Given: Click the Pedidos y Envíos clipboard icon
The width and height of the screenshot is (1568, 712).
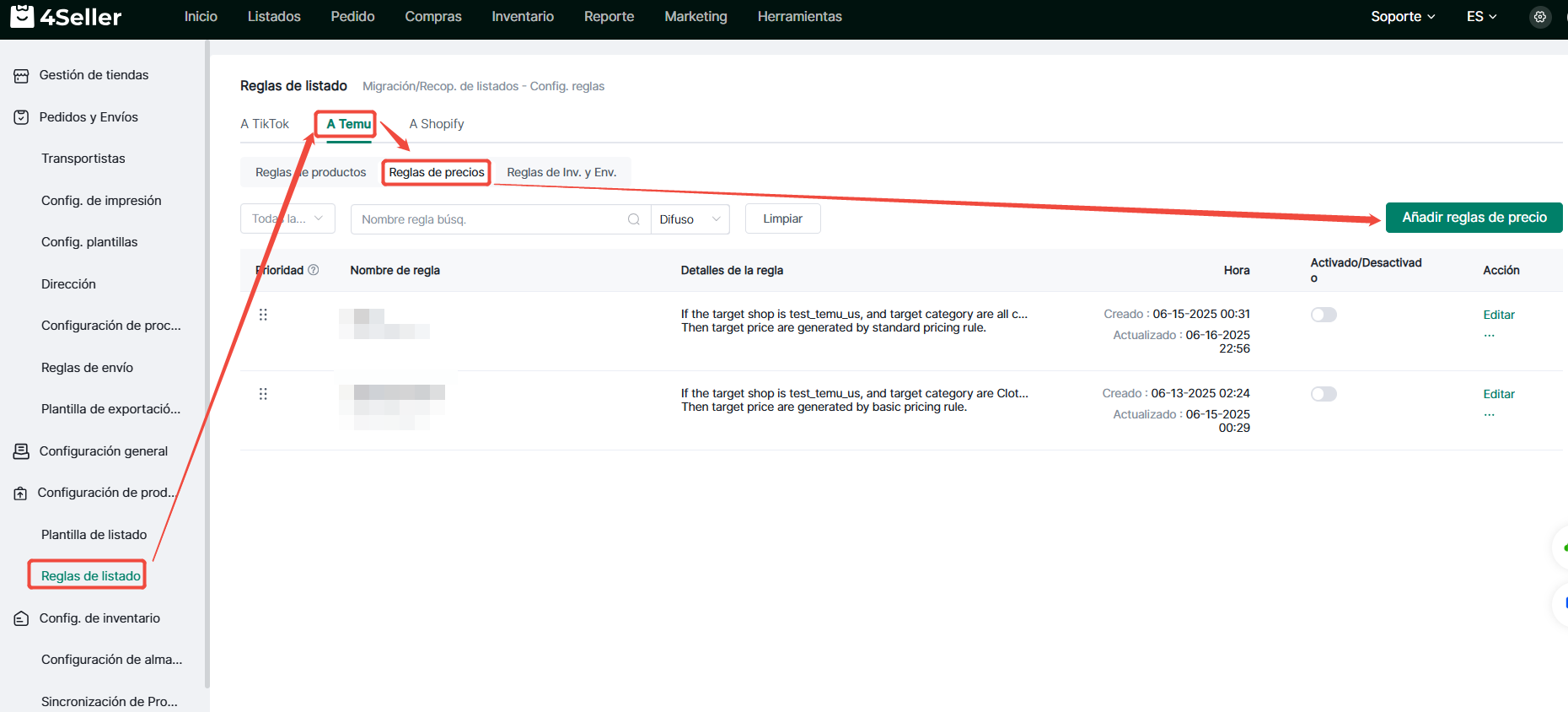Looking at the screenshot, I should click(x=21, y=117).
